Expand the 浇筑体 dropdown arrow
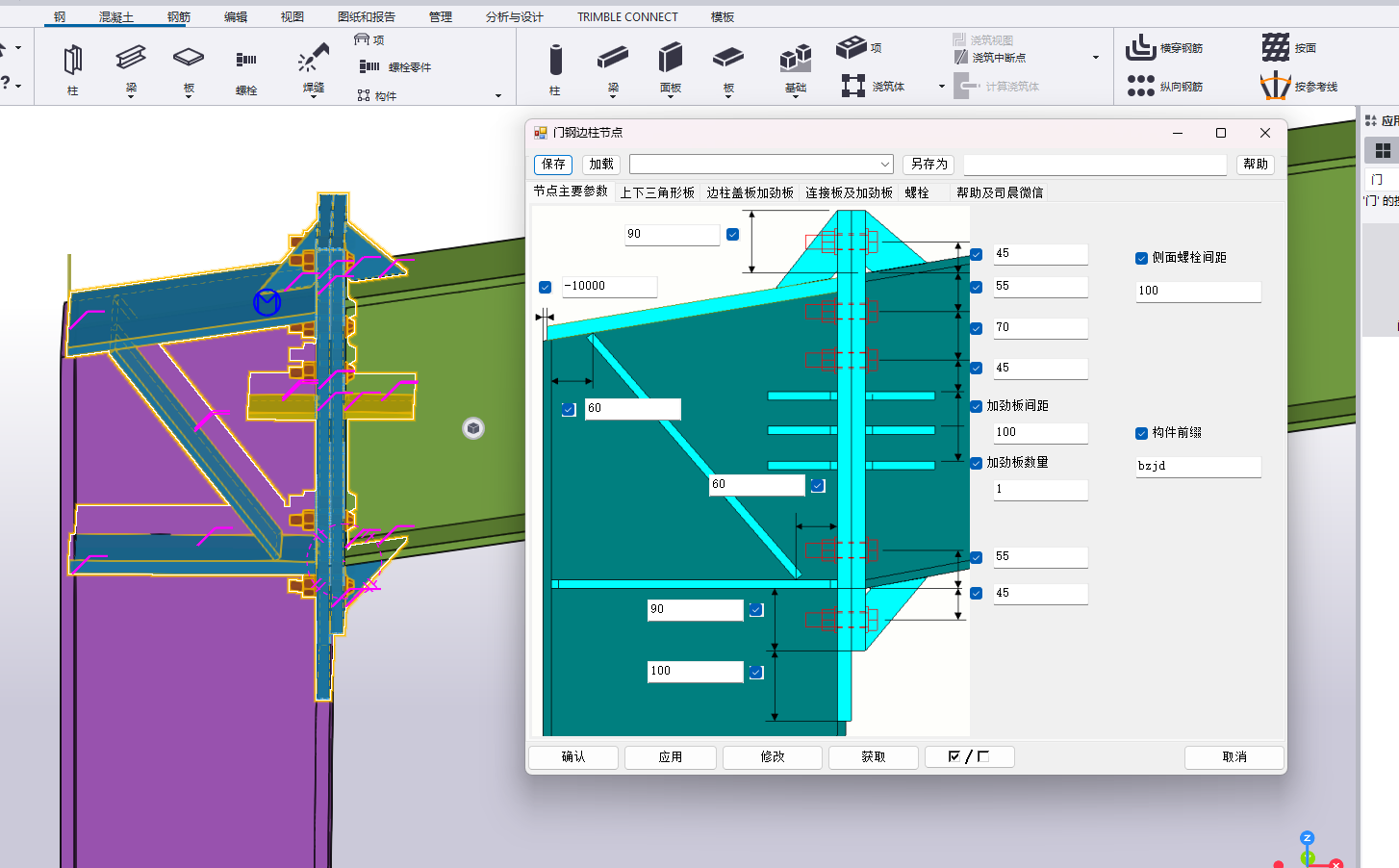 [942, 87]
